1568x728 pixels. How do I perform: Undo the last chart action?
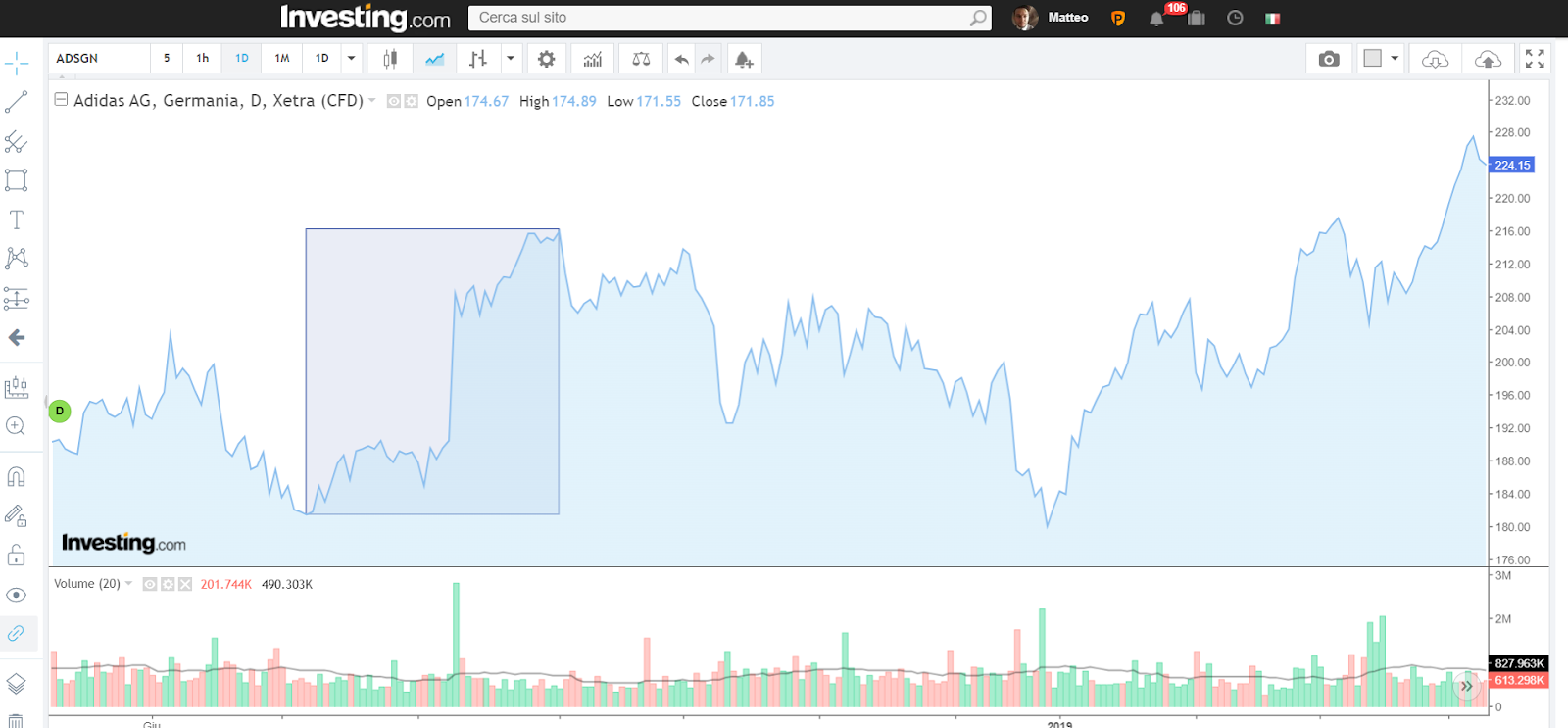click(x=681, y=59)
